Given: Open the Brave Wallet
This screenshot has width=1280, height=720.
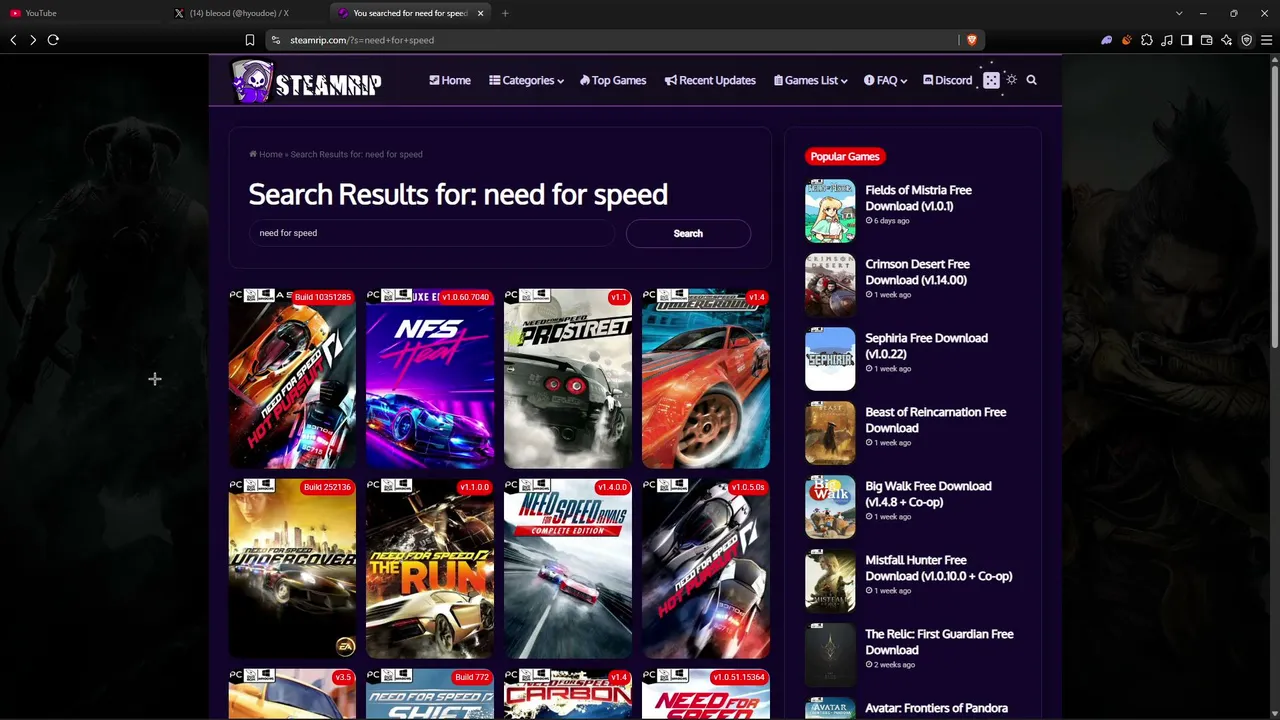Looking at the screenshot, I should point(1206,40).
